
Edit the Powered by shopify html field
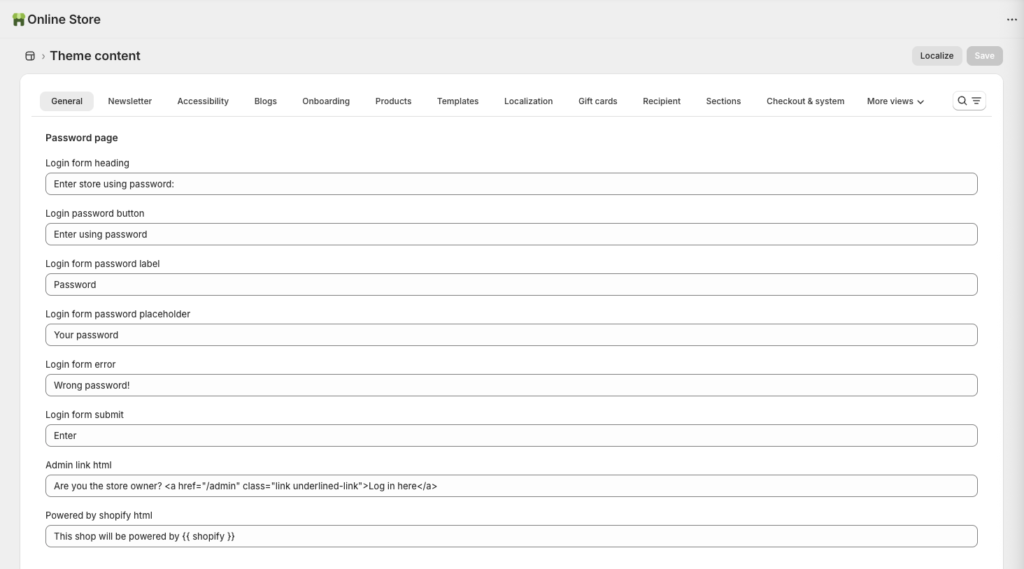(511, 536)
